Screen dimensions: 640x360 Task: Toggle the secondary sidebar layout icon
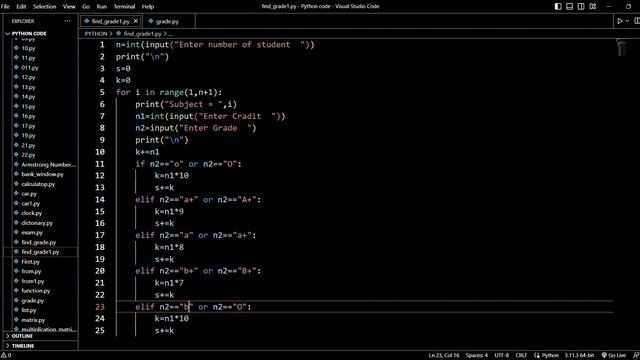click(x=581, y=7)
